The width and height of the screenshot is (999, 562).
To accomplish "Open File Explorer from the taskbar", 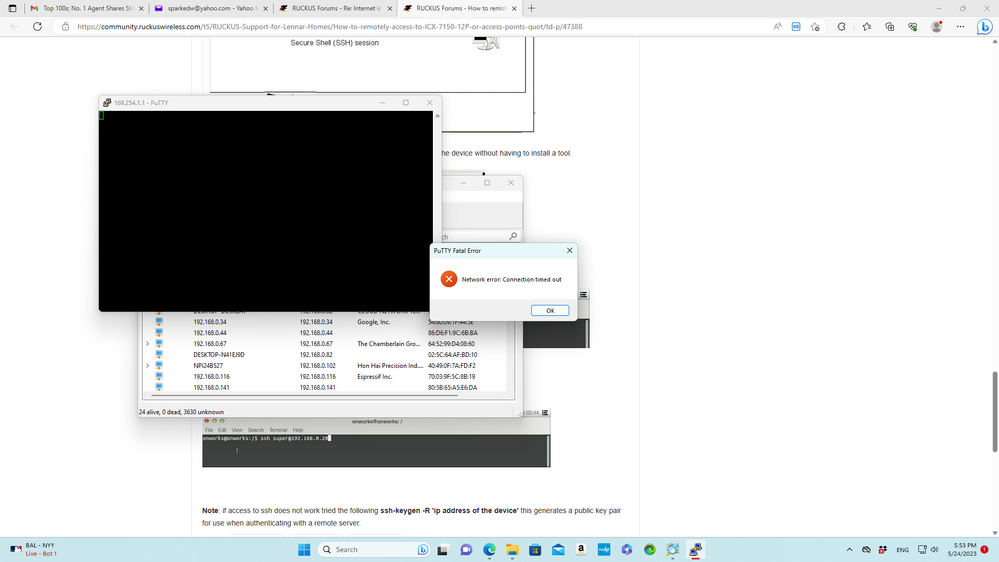I will tap(512, 550).
